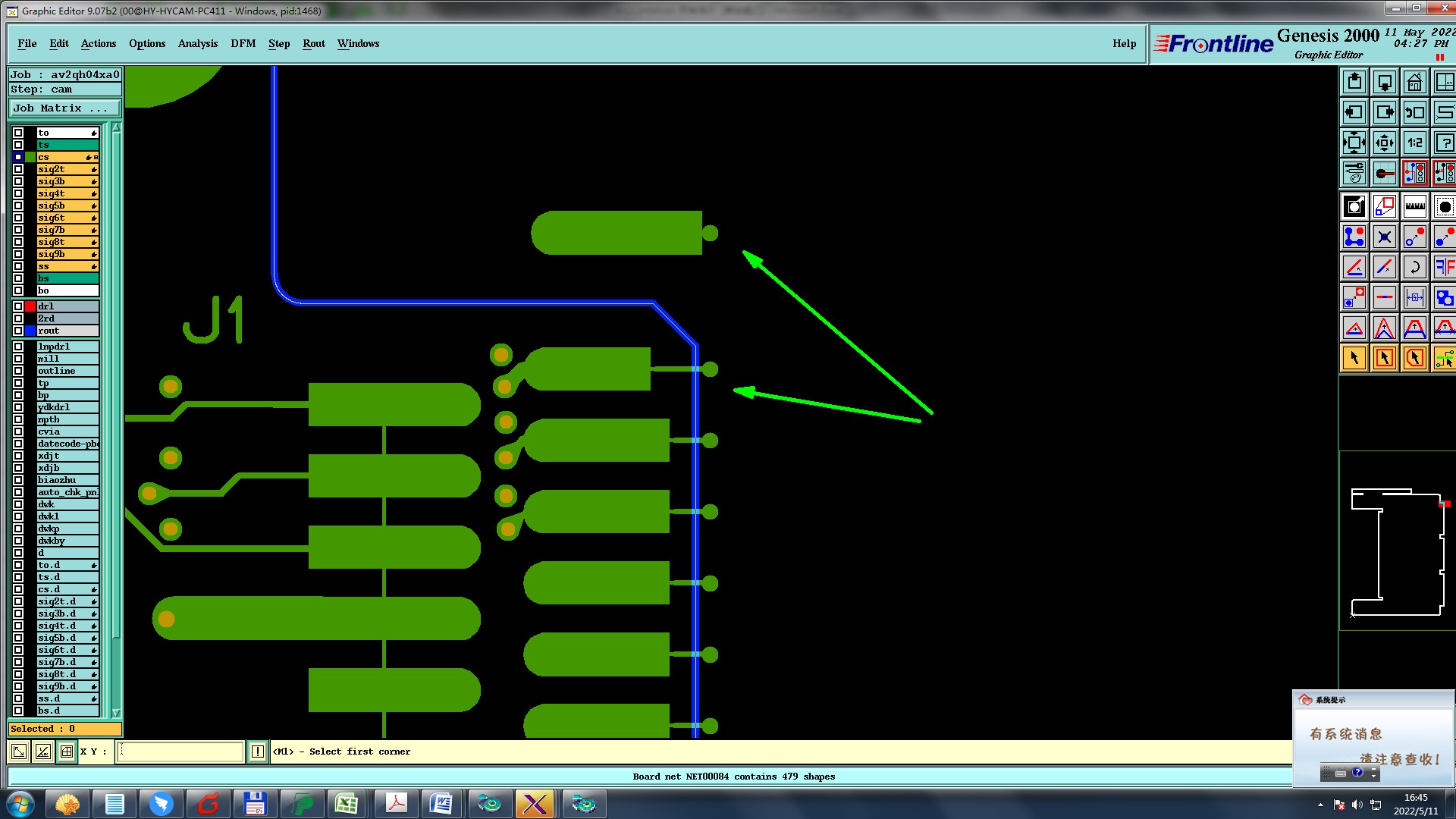Click the red triangle line-edit tool
This screenshot has width=1456, height=819.
pos(1354,328)
